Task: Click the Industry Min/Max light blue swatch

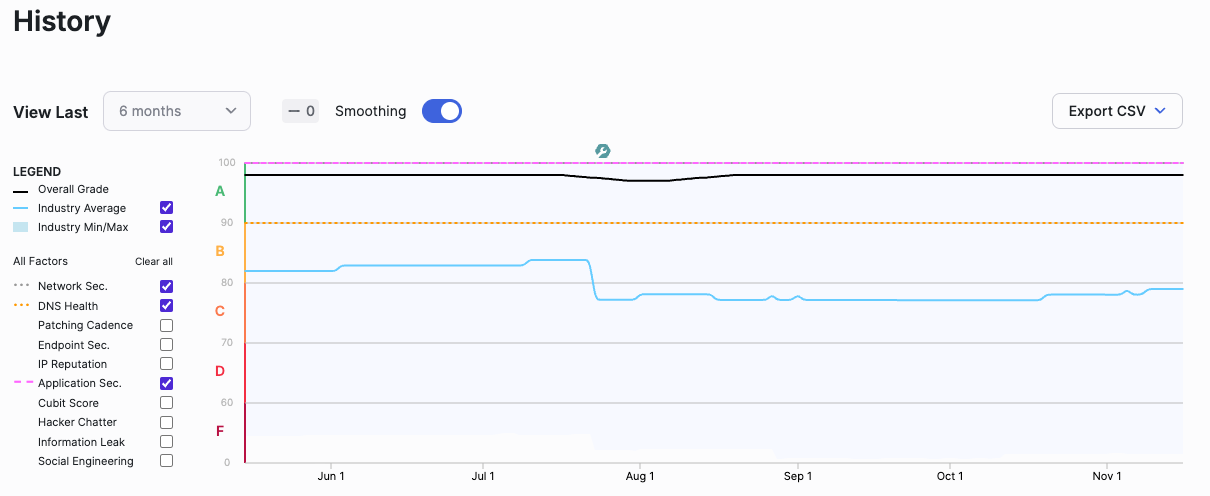Action: tap(20, 227)
